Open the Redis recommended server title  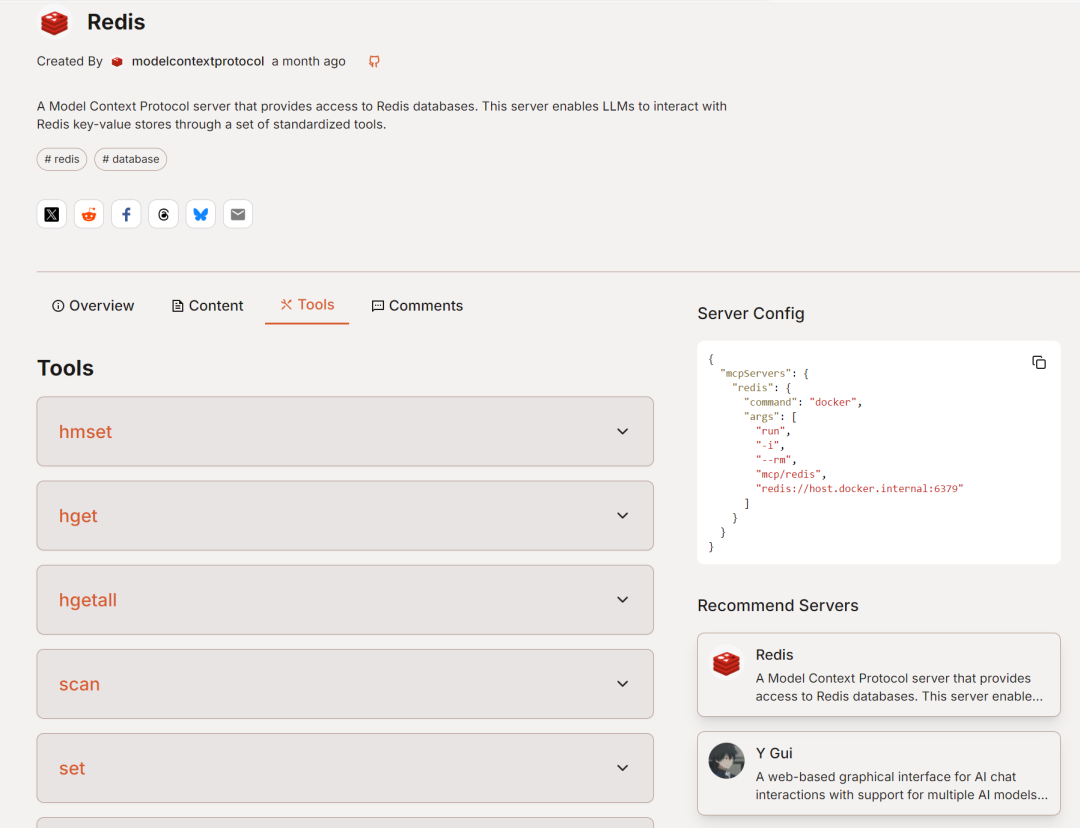(x=774, y=655)
